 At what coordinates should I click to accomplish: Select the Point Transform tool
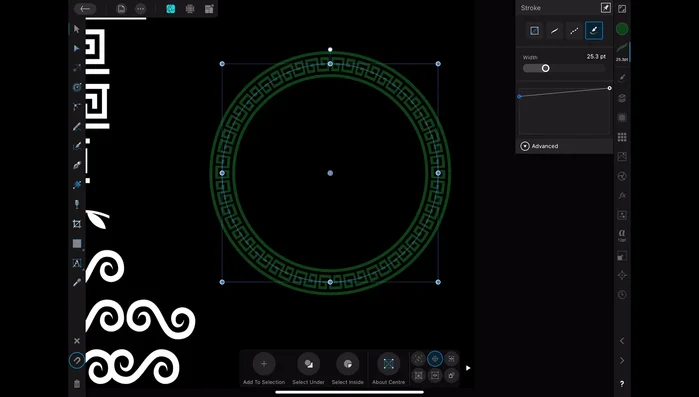(x=77, y=68)
